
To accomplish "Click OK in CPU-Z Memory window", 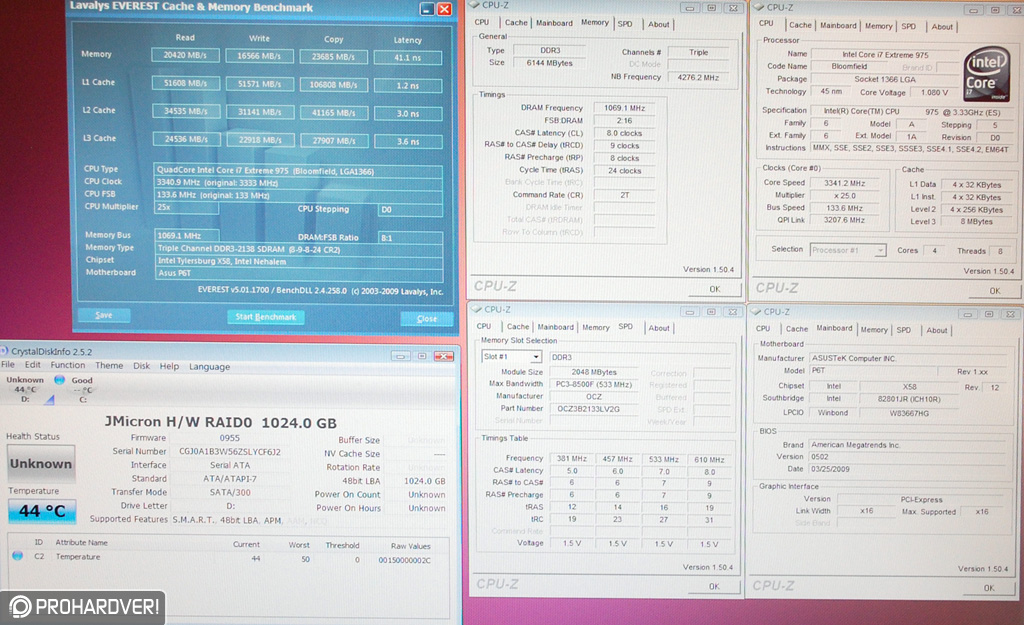I will tap(715, 289).
